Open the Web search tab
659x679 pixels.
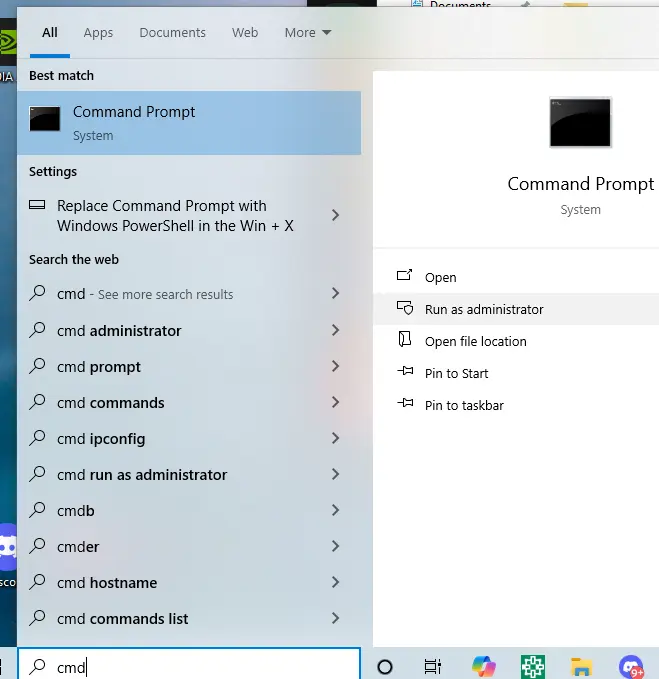245,33
